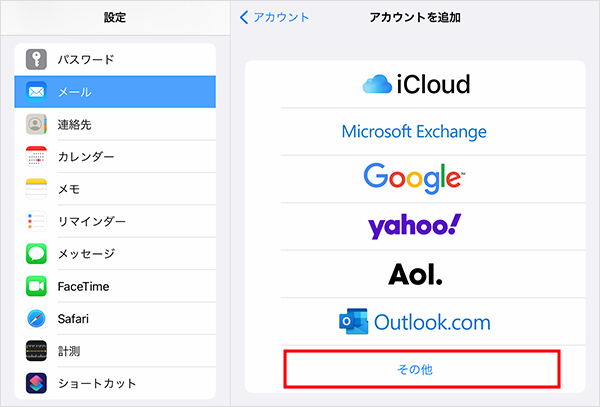
Task: Open the FaceTime settings row
Action: point(120,286)
